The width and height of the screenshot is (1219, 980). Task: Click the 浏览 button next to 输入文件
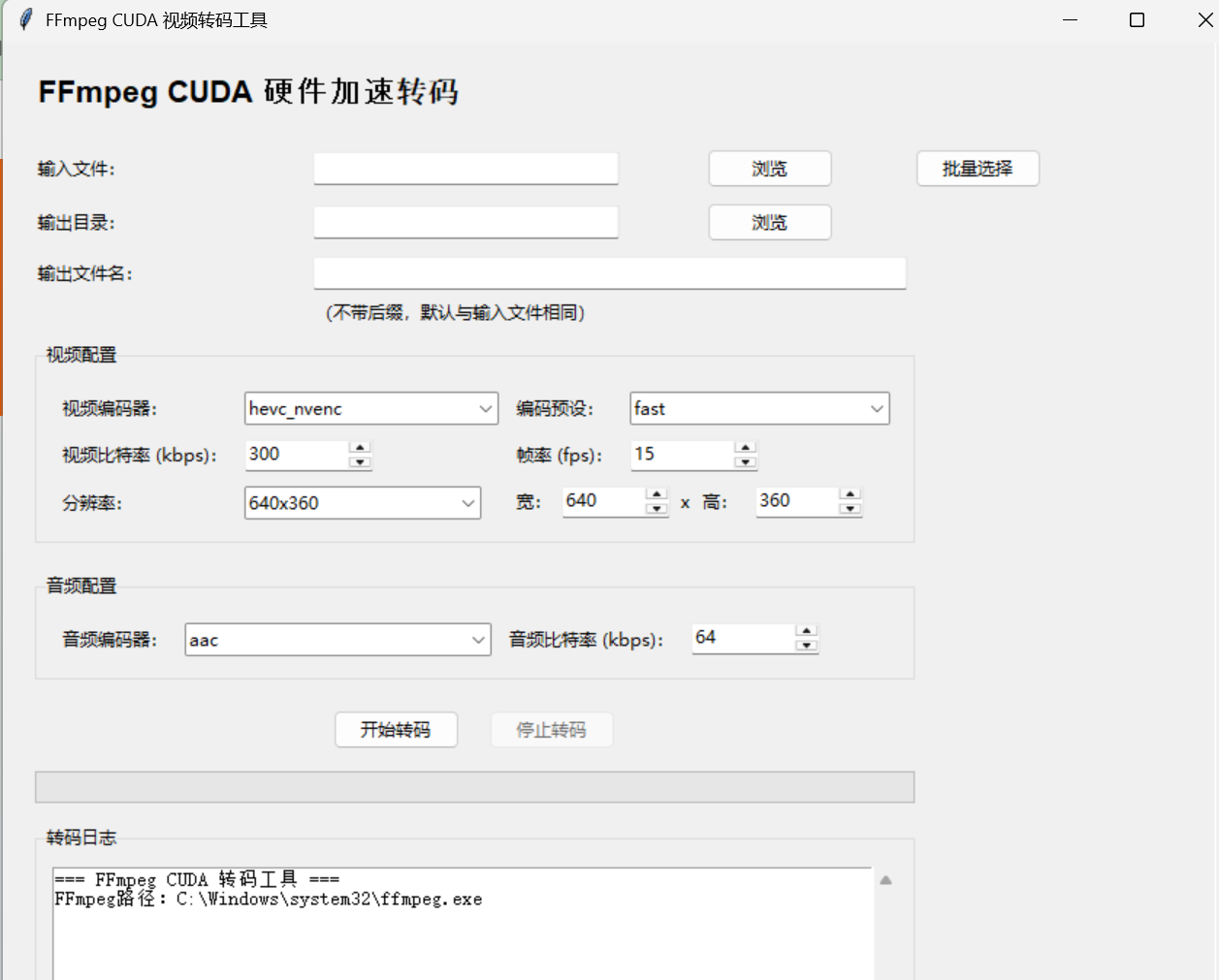769,168
